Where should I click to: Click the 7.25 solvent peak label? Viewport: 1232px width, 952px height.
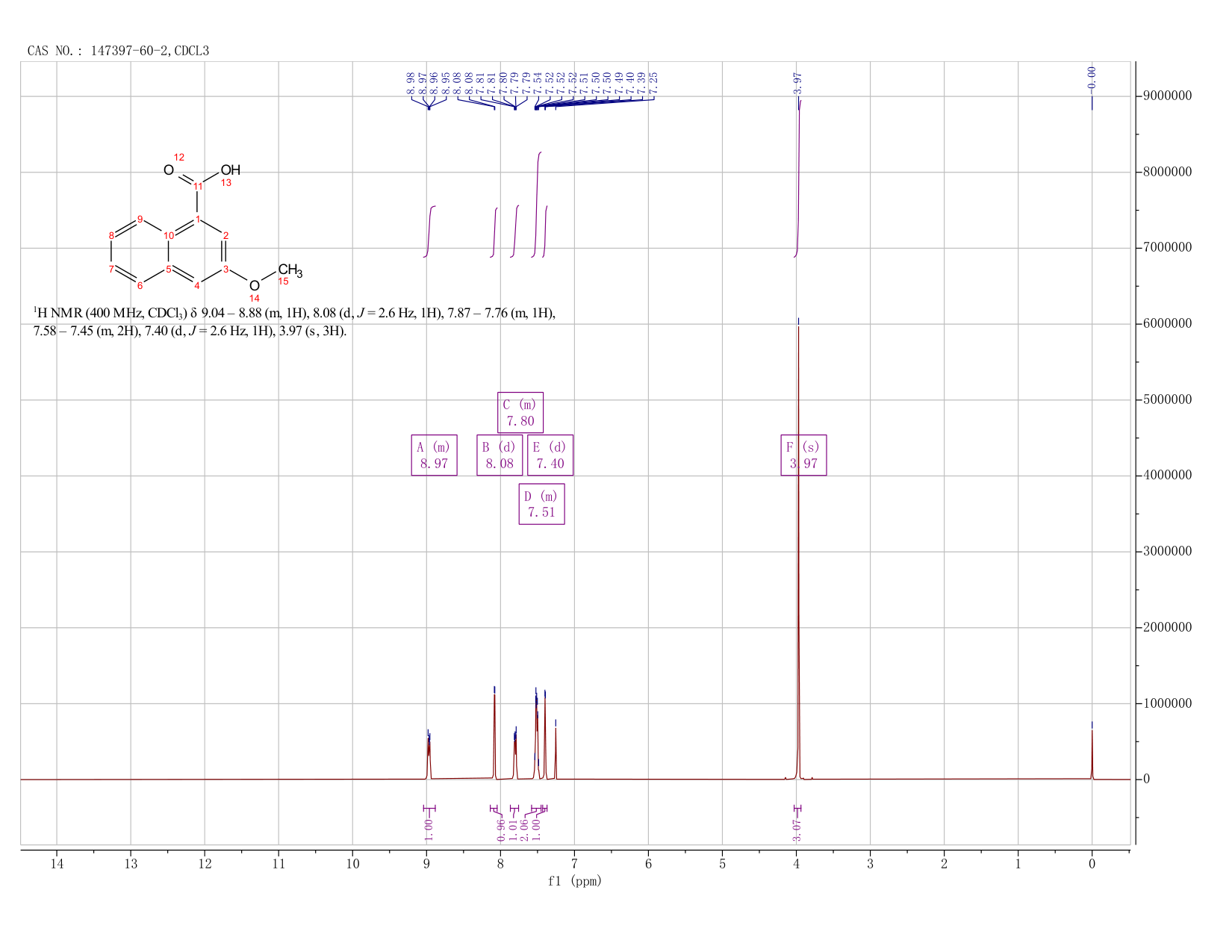[x=653, y=83]
